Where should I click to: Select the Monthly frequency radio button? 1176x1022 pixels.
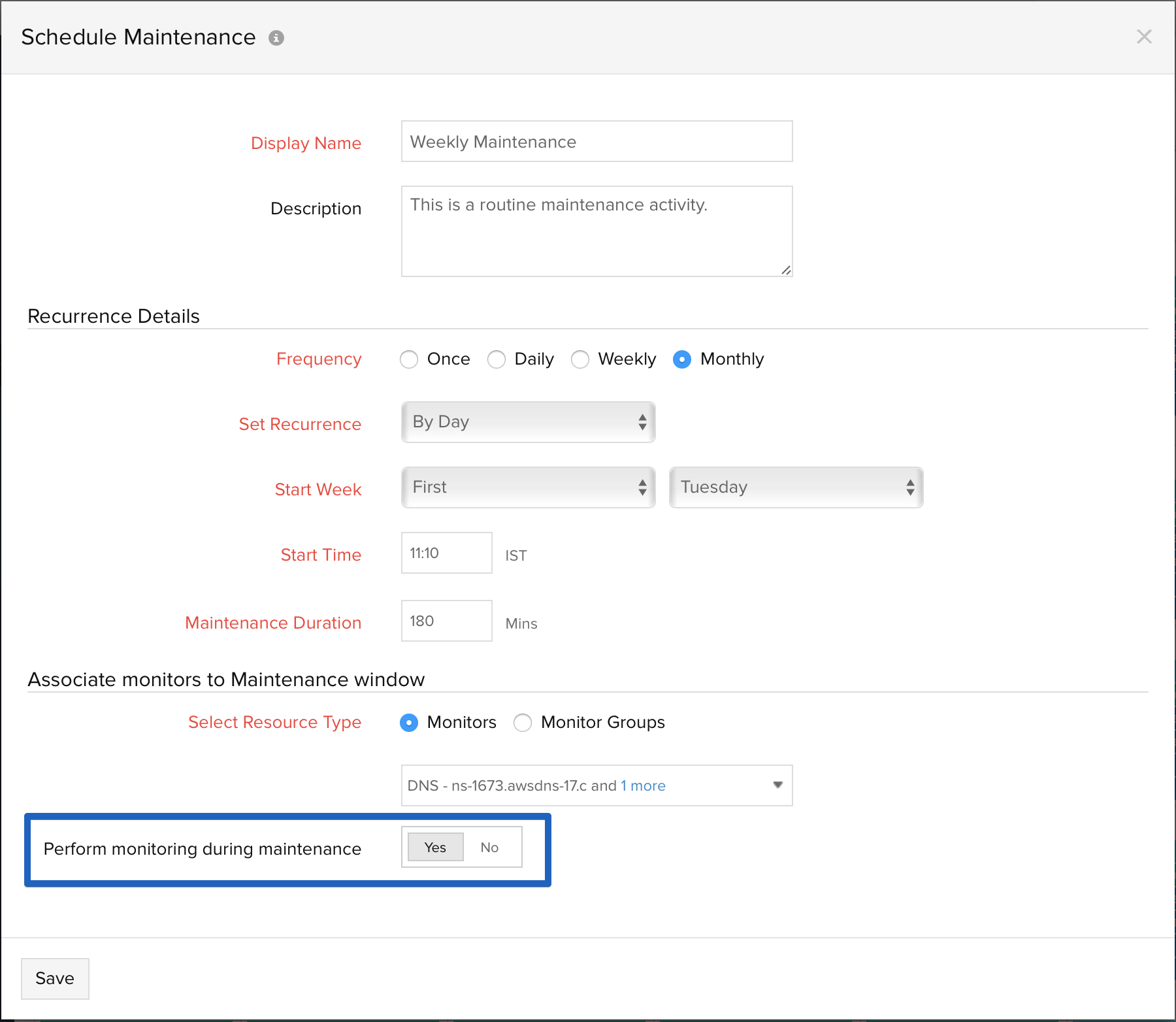click(682, 359)
